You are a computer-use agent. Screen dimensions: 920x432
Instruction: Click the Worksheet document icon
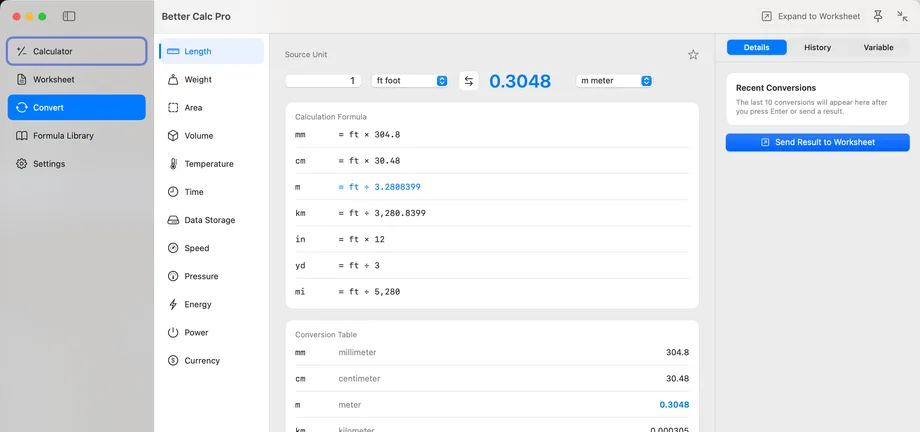22,79
